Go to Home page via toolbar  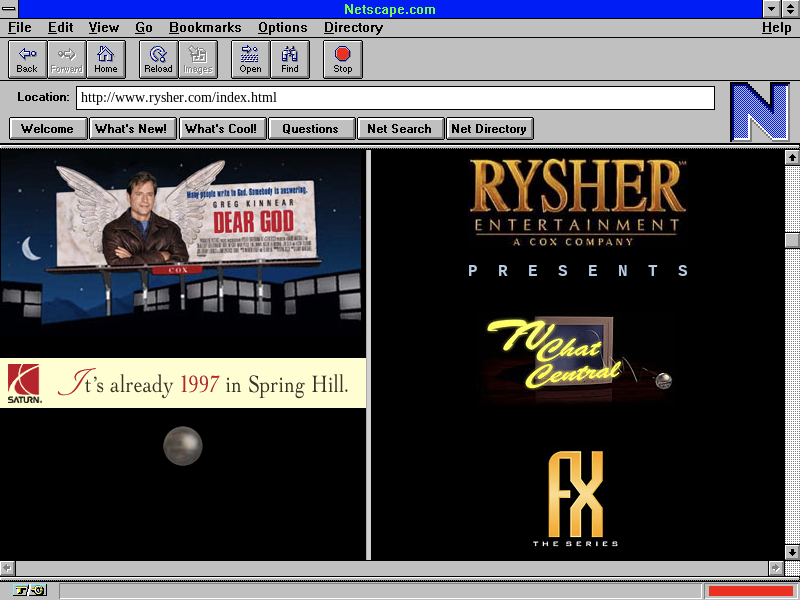point(106,59)
